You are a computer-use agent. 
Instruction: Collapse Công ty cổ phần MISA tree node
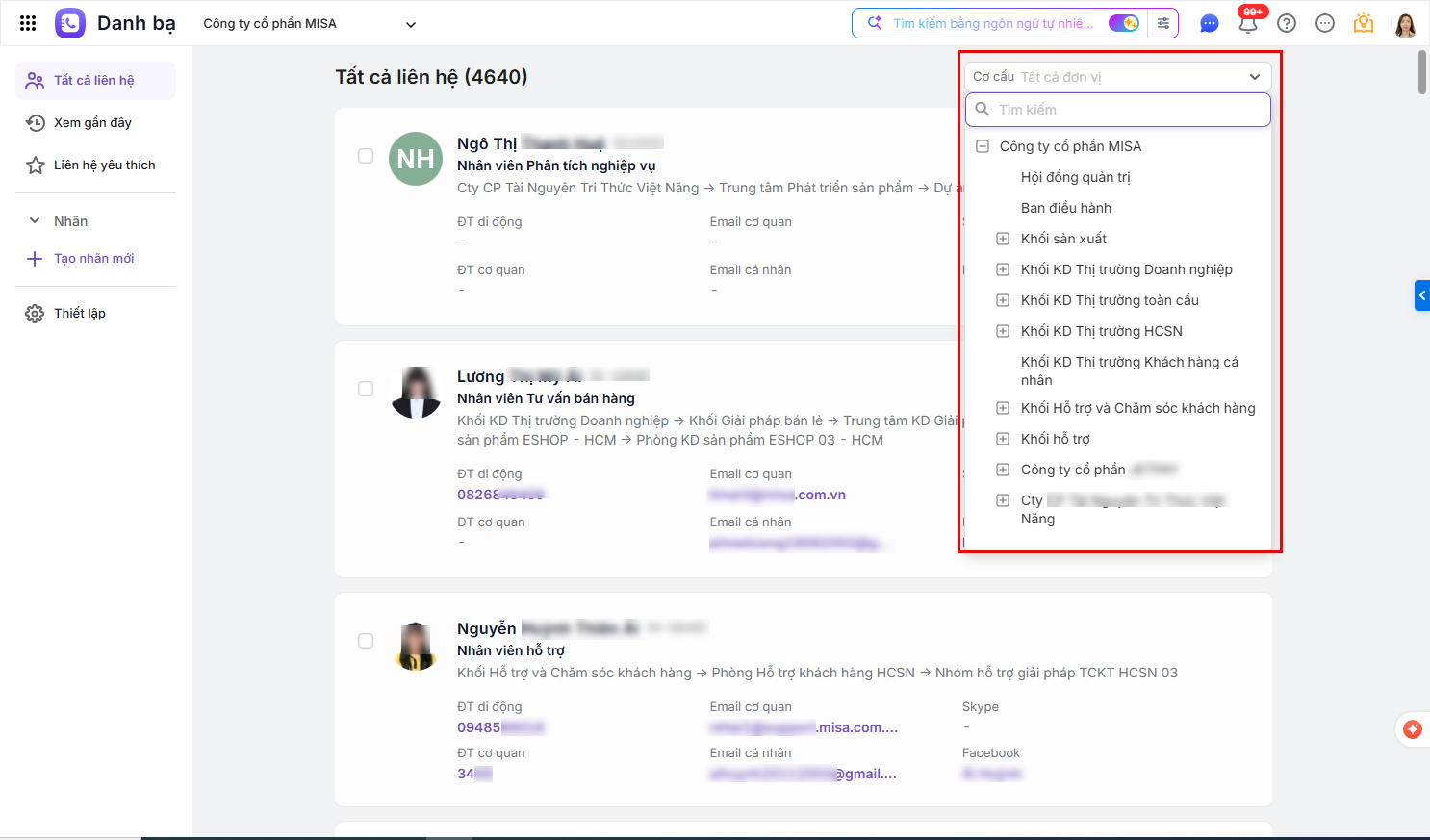[983, 146]
